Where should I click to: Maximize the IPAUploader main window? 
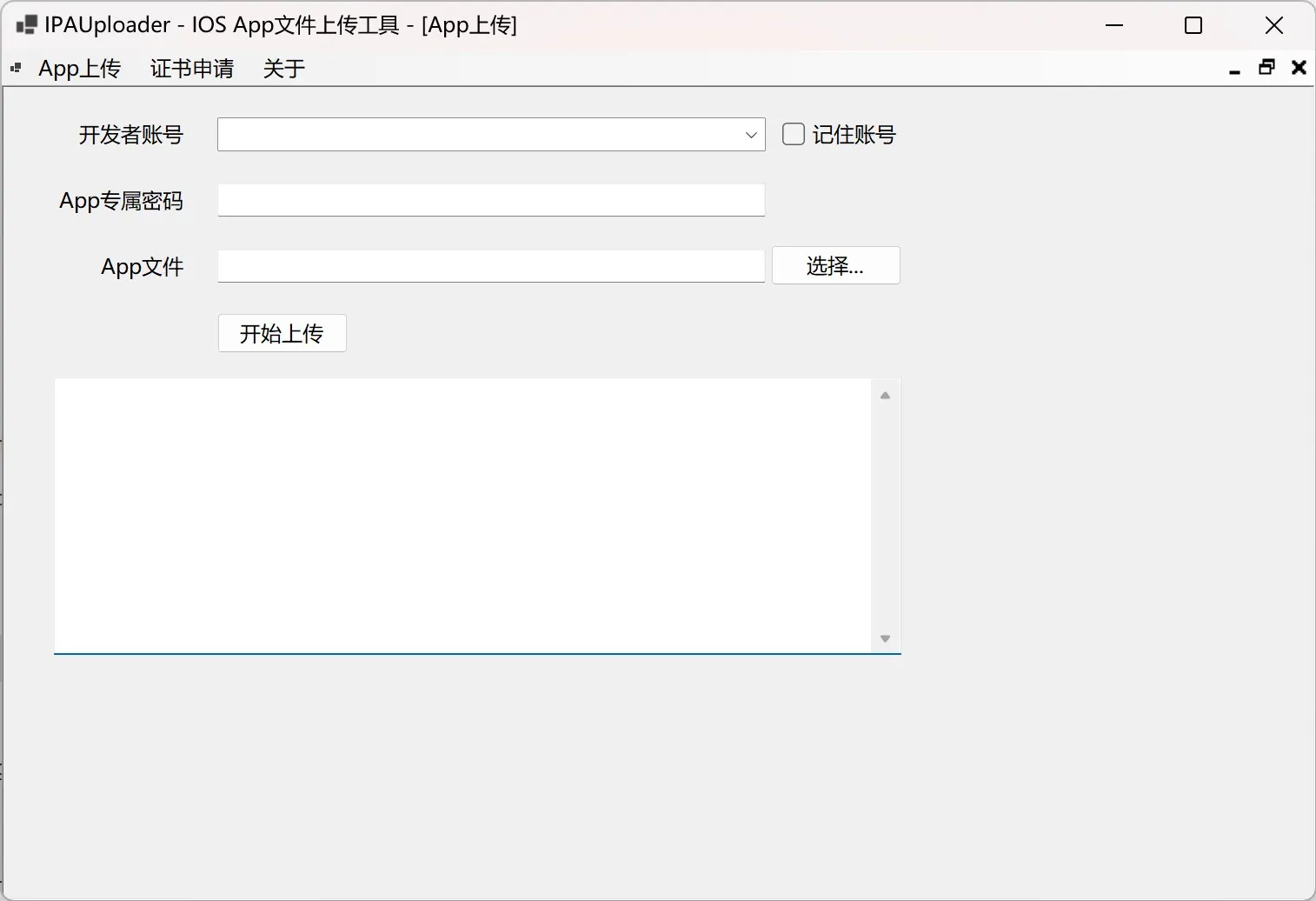point(1193,25)
